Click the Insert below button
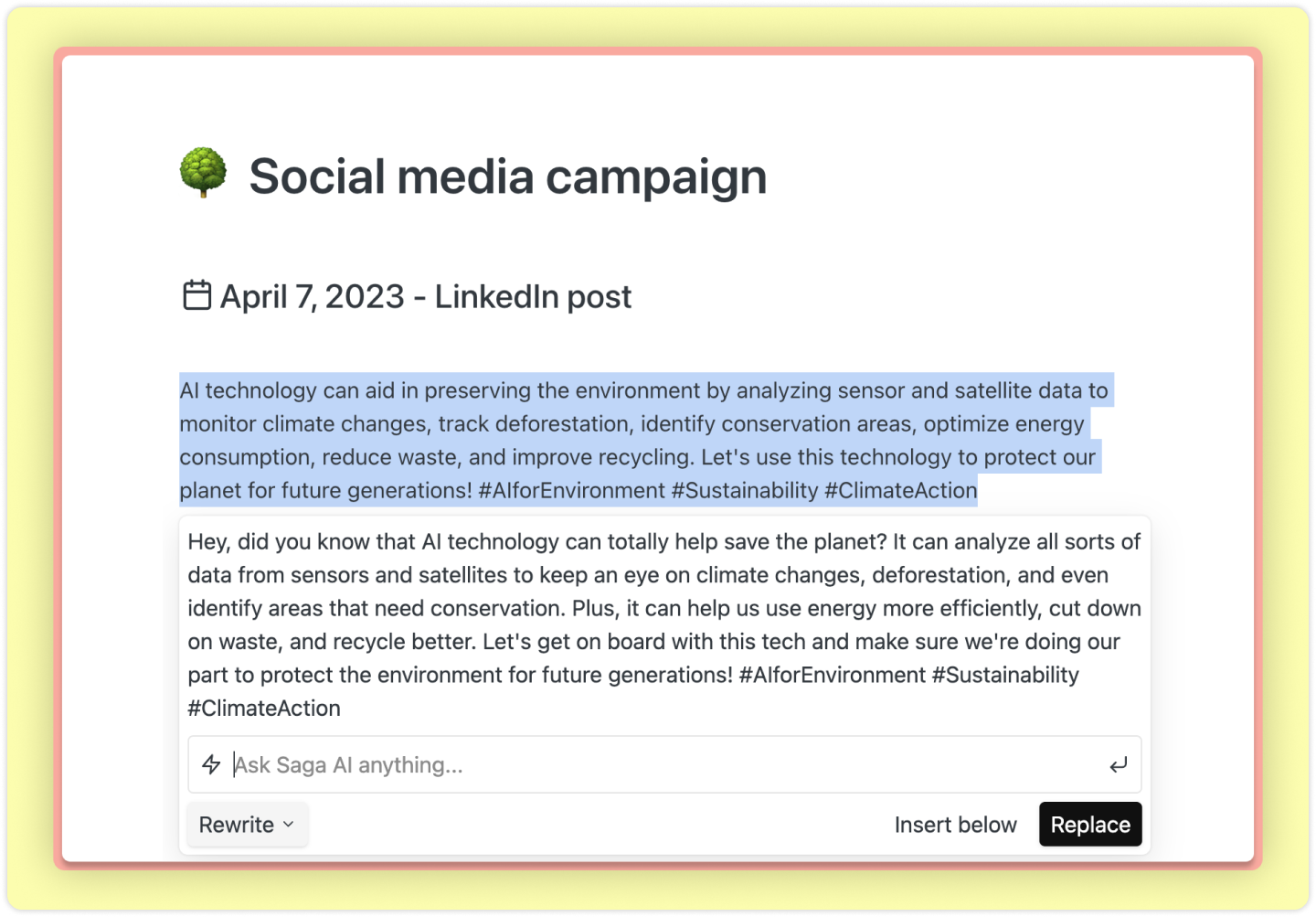 point(955,825)
